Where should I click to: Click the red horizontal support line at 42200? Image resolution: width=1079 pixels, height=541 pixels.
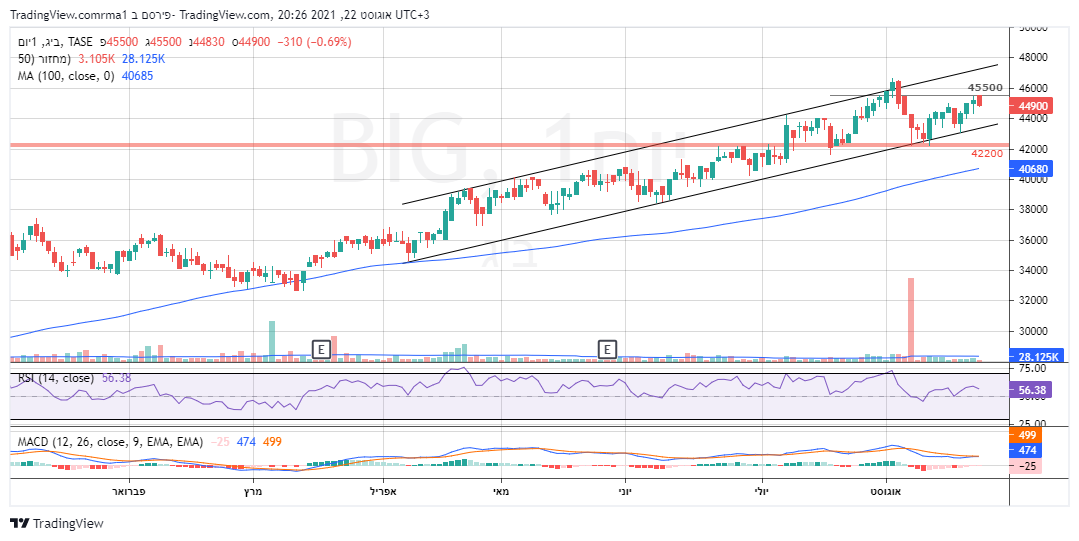509,145
